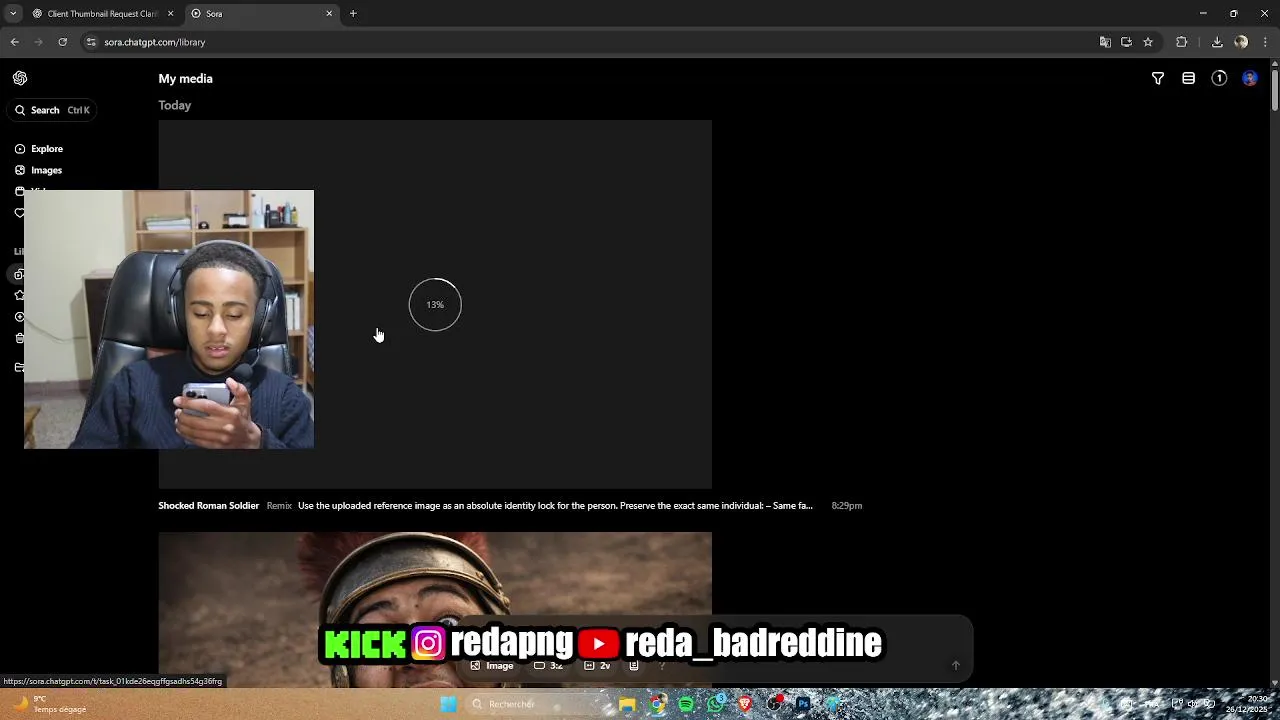Click the My media heading

185,79
